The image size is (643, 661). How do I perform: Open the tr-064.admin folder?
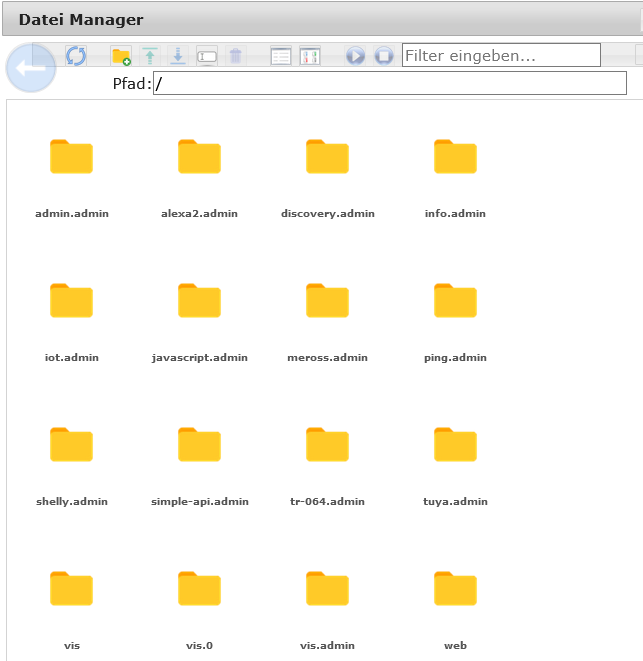click(x=328, y=445)
